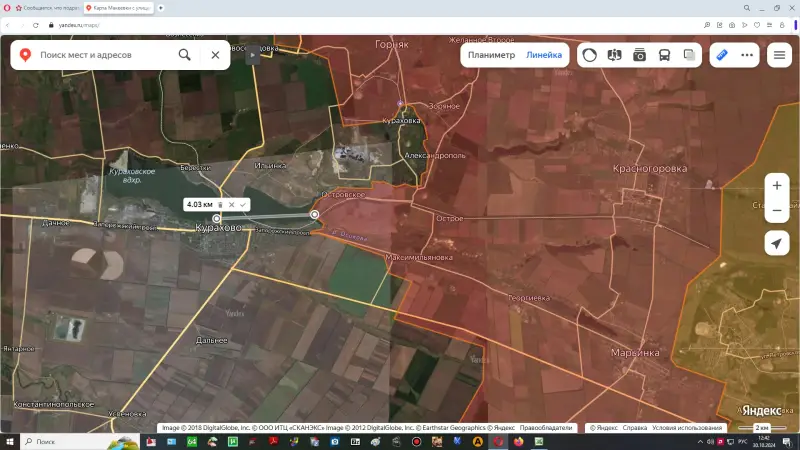The width and height of the screenshot is (800, 450).
Task: Open the Условия использования link
Action: pos(687,427)
